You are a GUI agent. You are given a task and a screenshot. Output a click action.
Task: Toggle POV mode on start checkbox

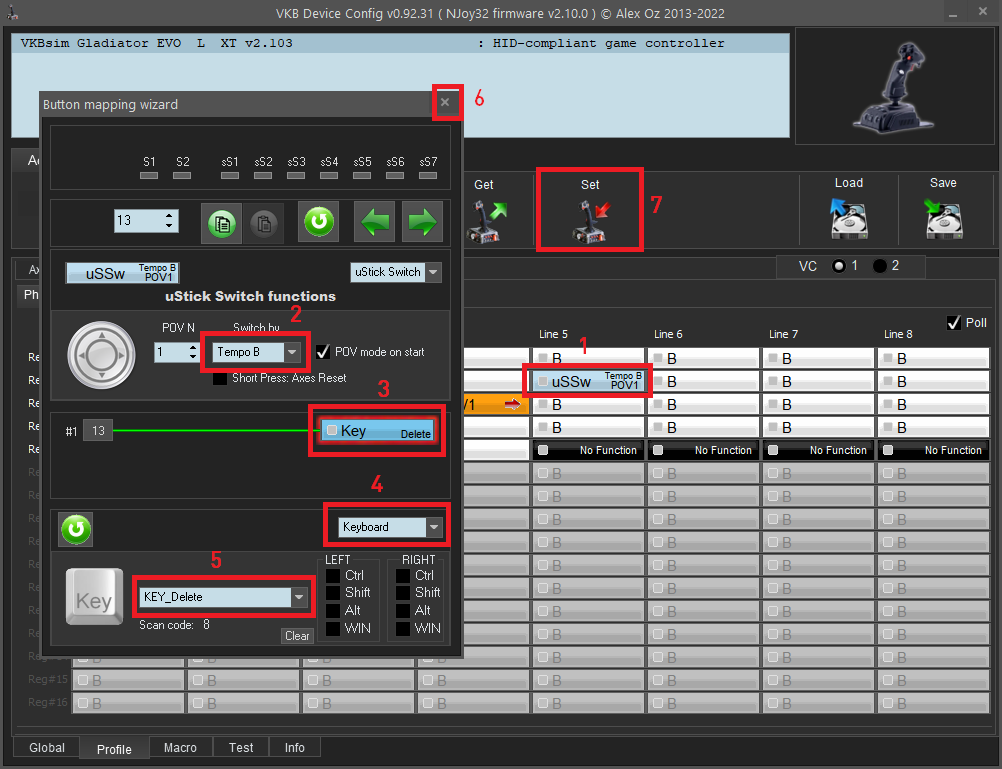(x=323, y=352)
